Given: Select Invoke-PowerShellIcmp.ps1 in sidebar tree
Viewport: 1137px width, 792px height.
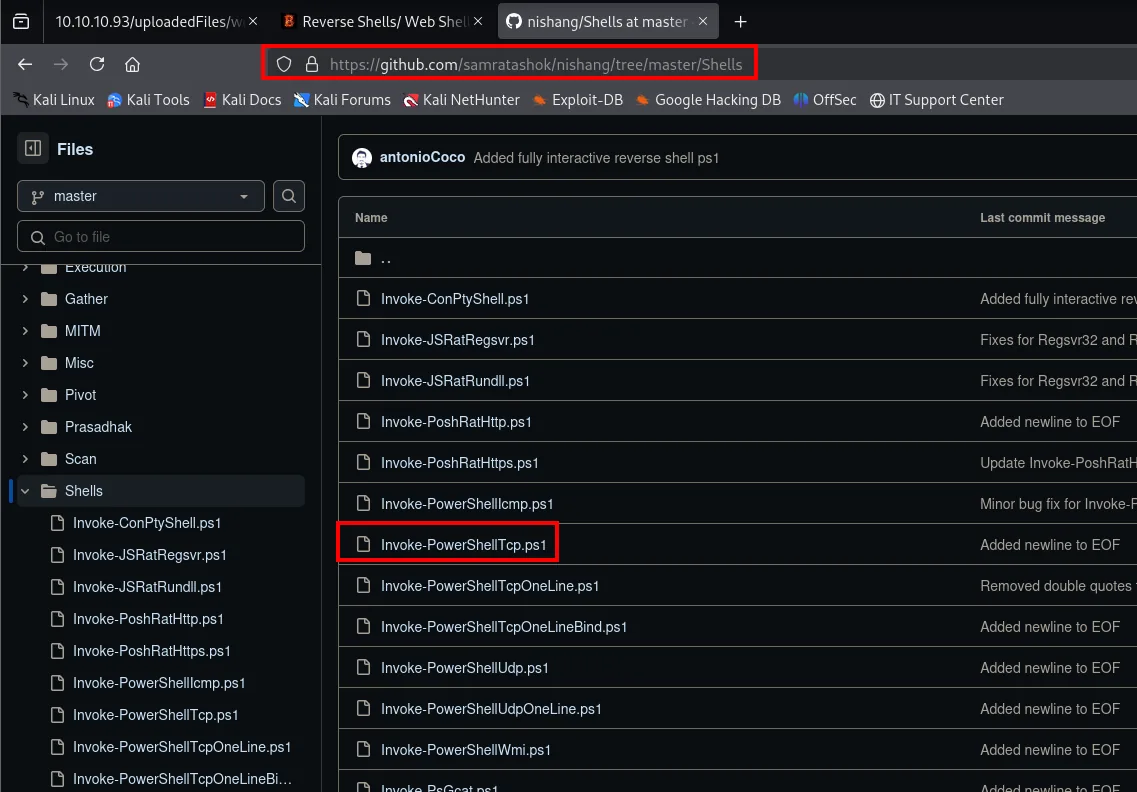Looking at the screenshot, I should (x=159, y=682).
